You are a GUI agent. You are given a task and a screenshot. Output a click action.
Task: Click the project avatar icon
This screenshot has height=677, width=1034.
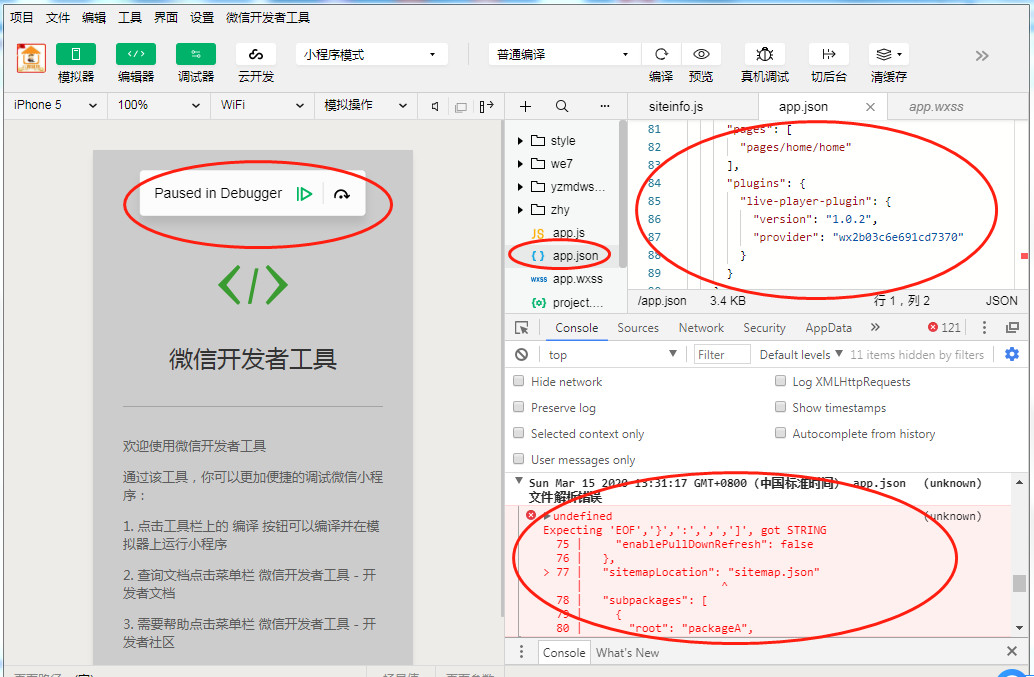(x=31, y=58)
